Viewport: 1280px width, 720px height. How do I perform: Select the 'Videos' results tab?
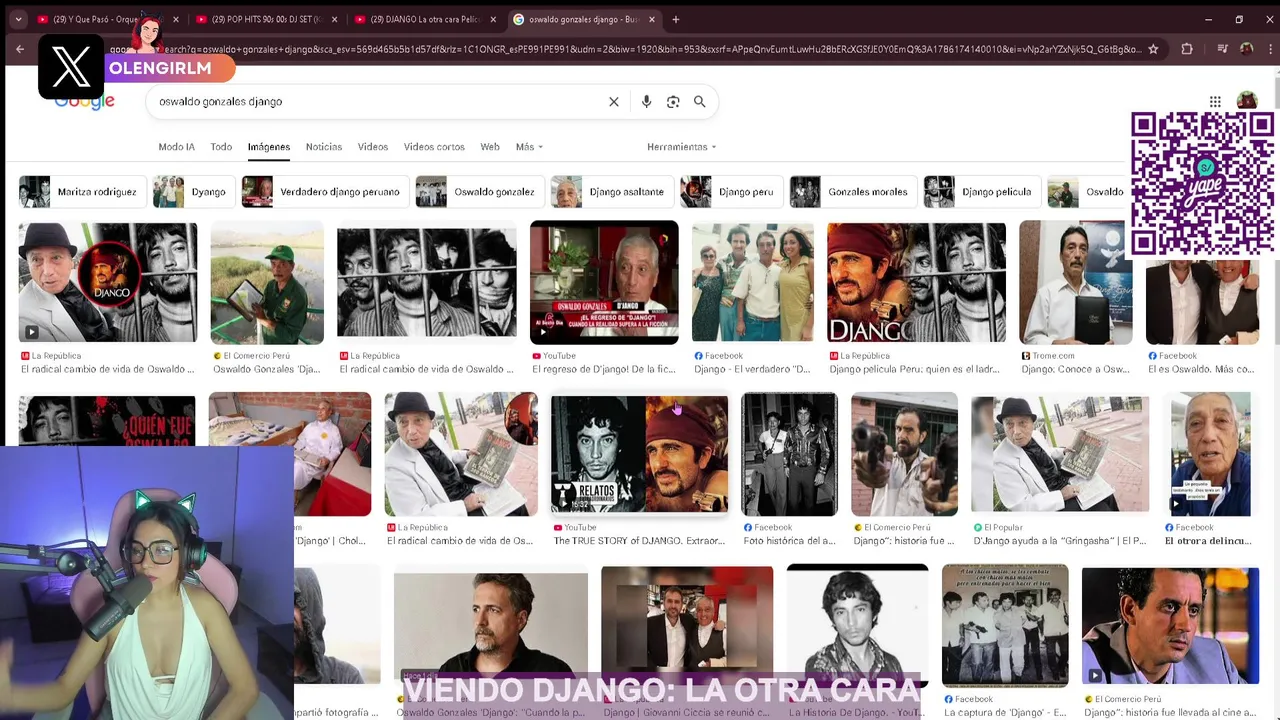[373, 147]
